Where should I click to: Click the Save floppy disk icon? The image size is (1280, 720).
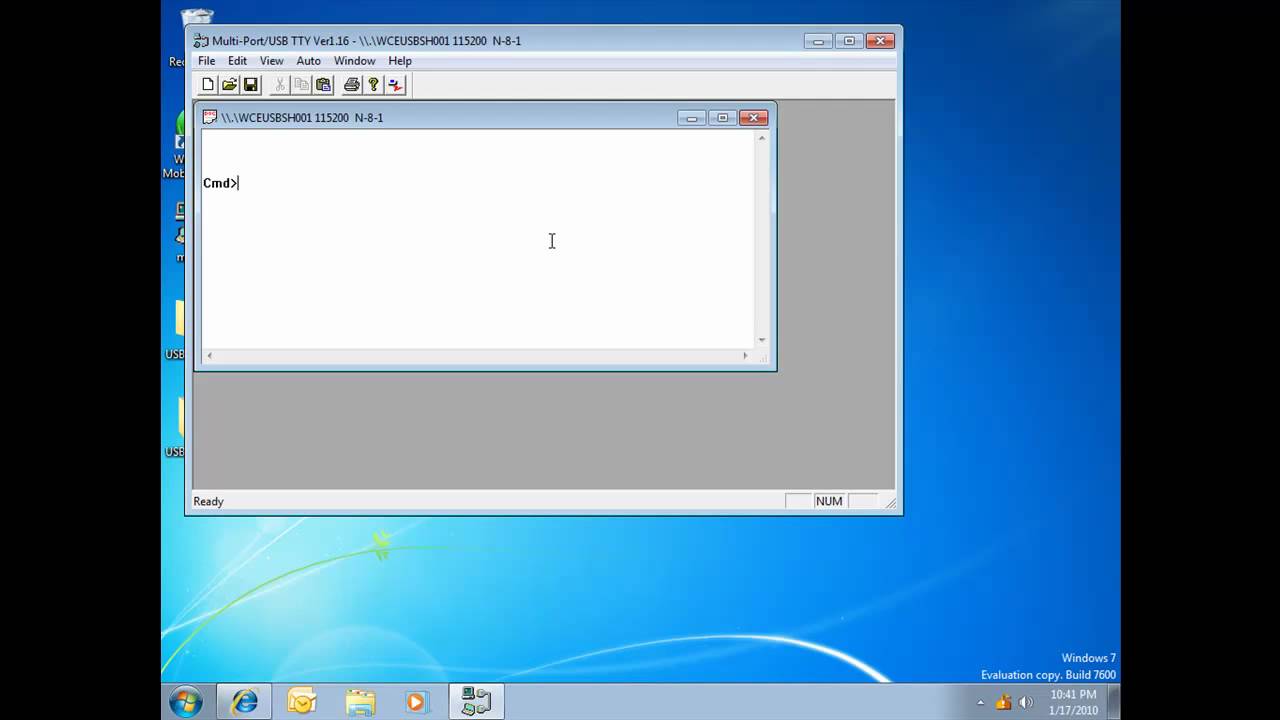[x=251, y=85]
